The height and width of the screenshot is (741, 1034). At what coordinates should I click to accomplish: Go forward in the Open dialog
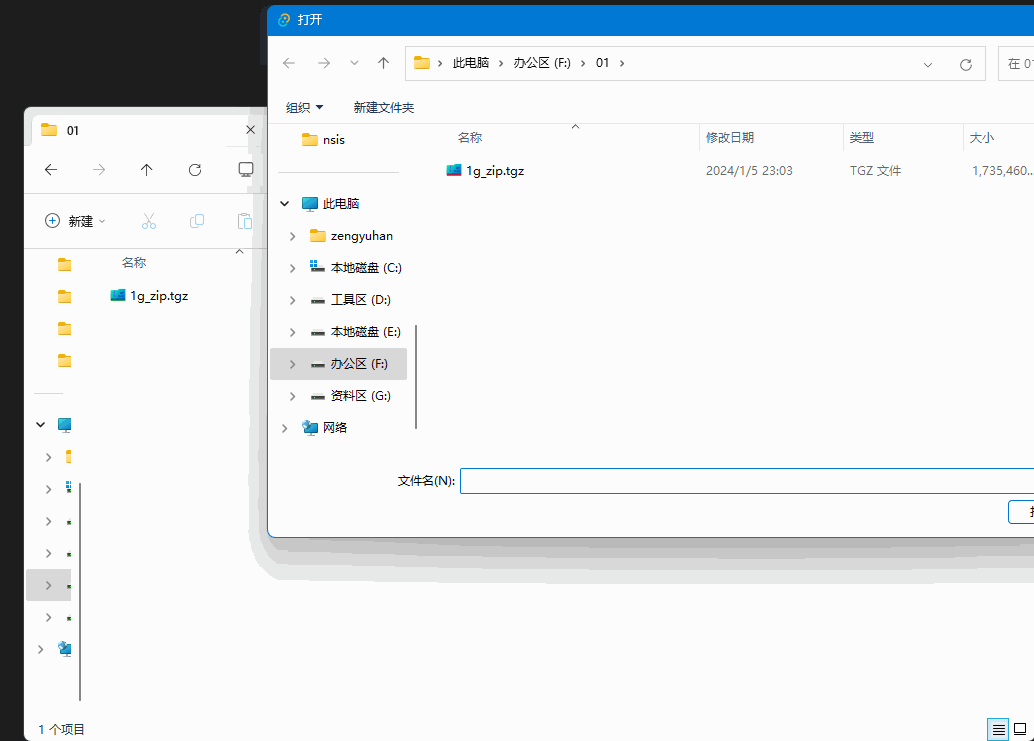pyautogui.click(x=324, y=63)
